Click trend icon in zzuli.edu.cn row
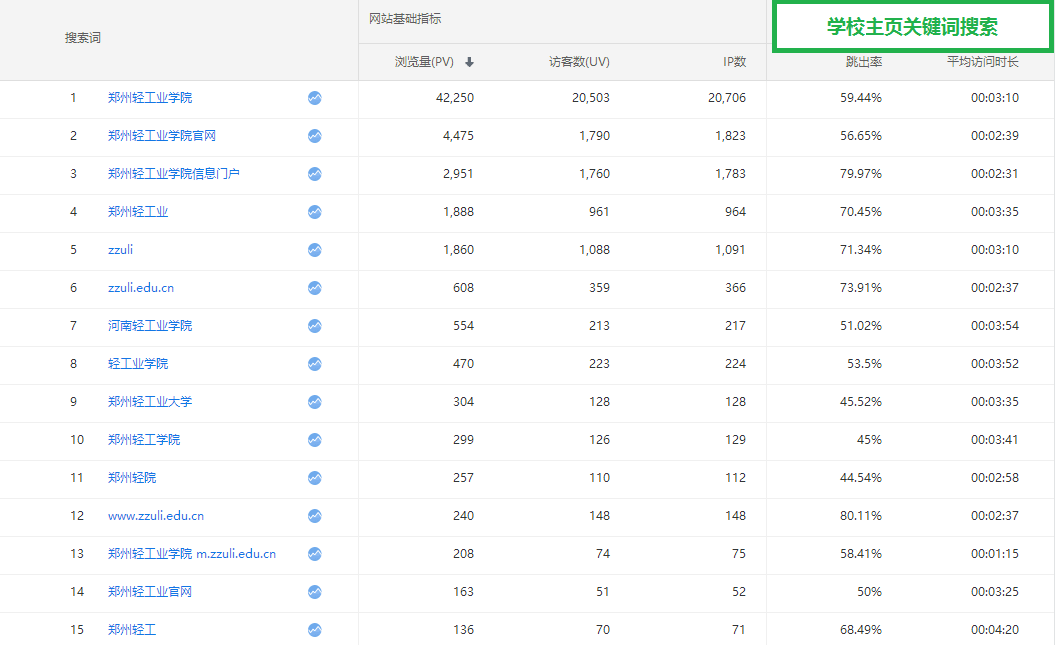 pyautogui.click(x=315, y=288)
